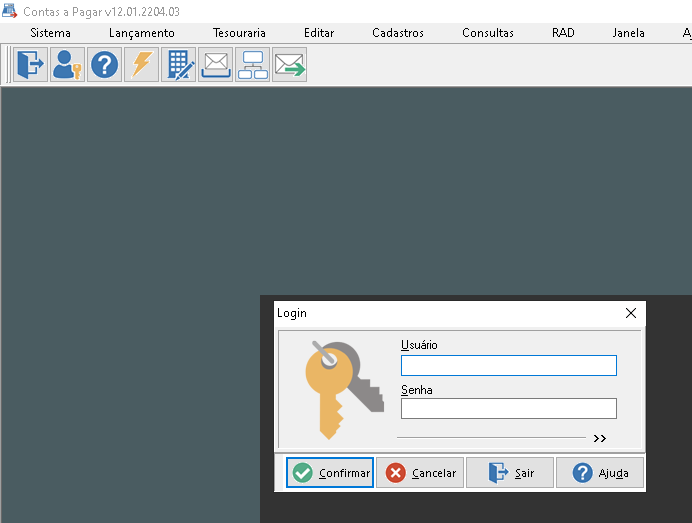The height and width of the screenshot is (523, 692).
Task: Click the Senha password field
Action: coord(509,409)
